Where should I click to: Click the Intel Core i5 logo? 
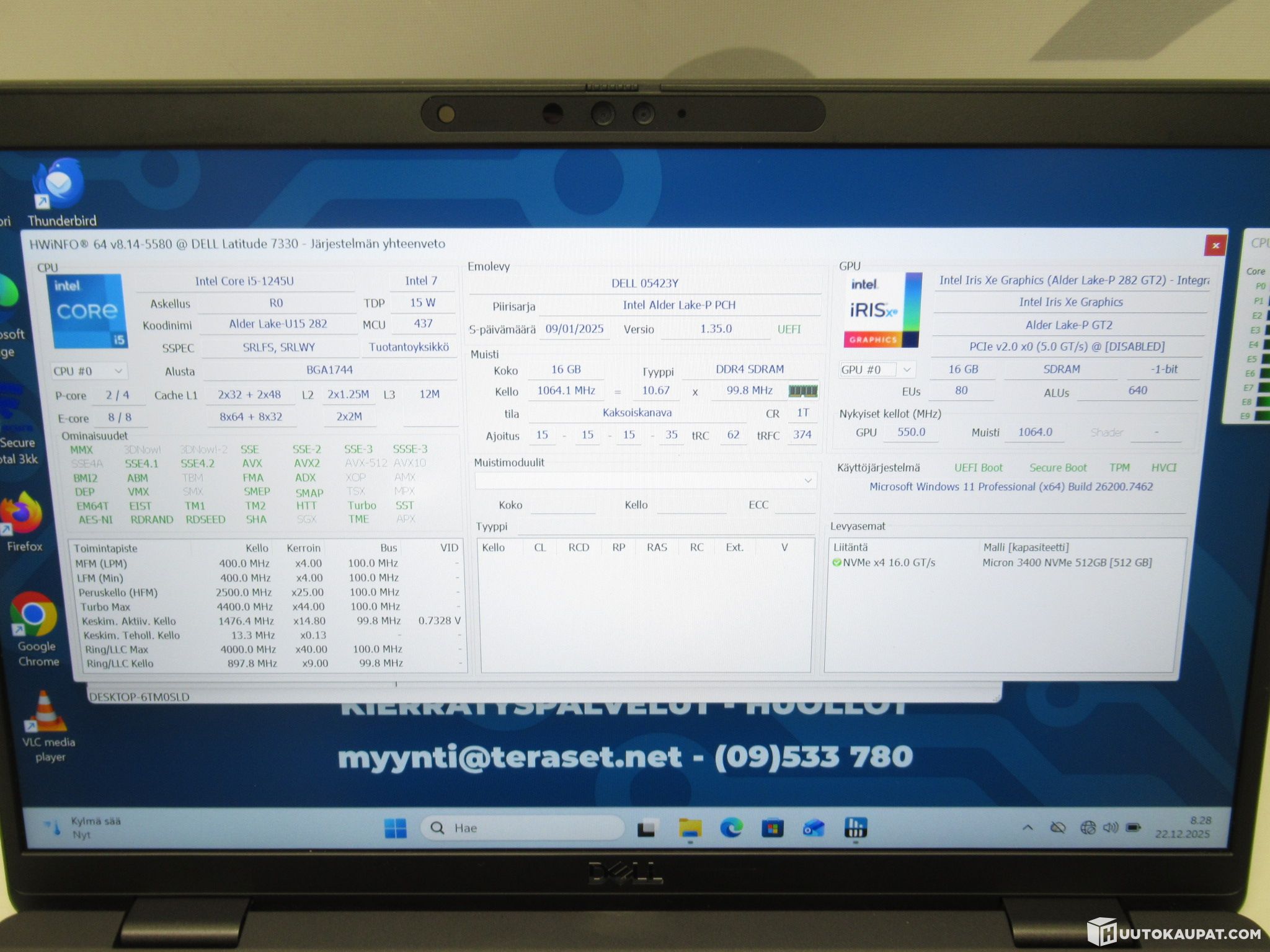pyautogui.click(x=87, y=311)
